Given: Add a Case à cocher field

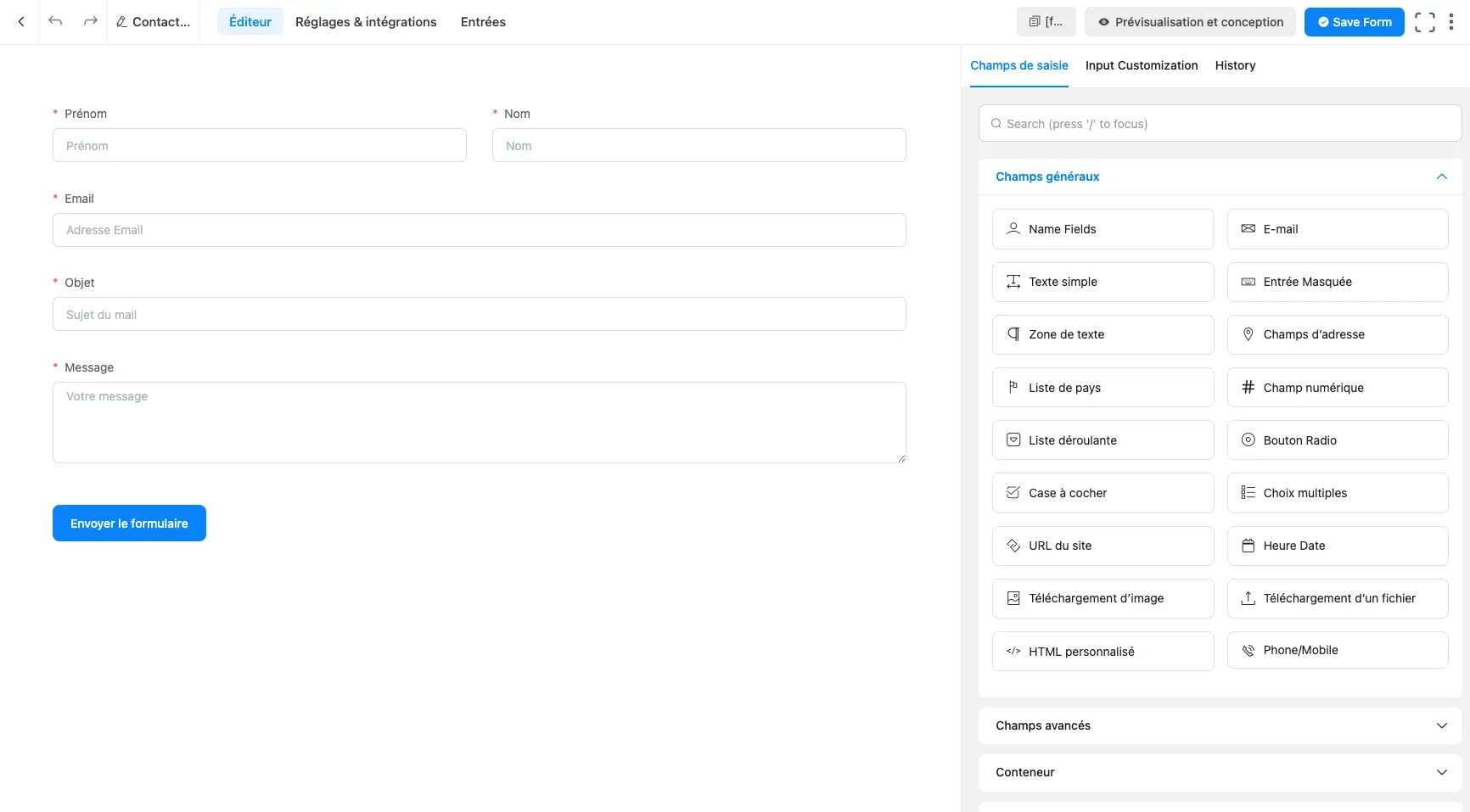Looking at the screenshot, I should pos(1102,492).
